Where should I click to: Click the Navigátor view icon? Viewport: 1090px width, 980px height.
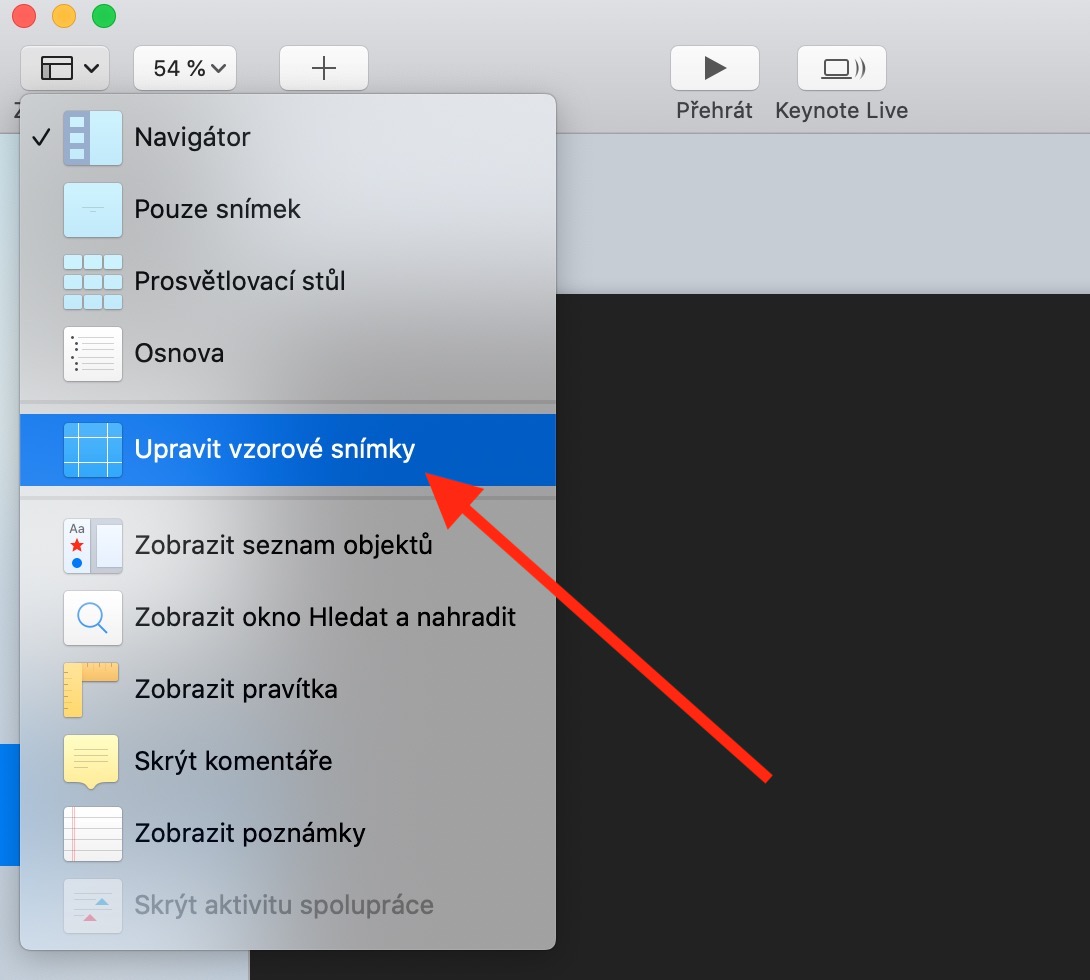[x=92, y=138]
